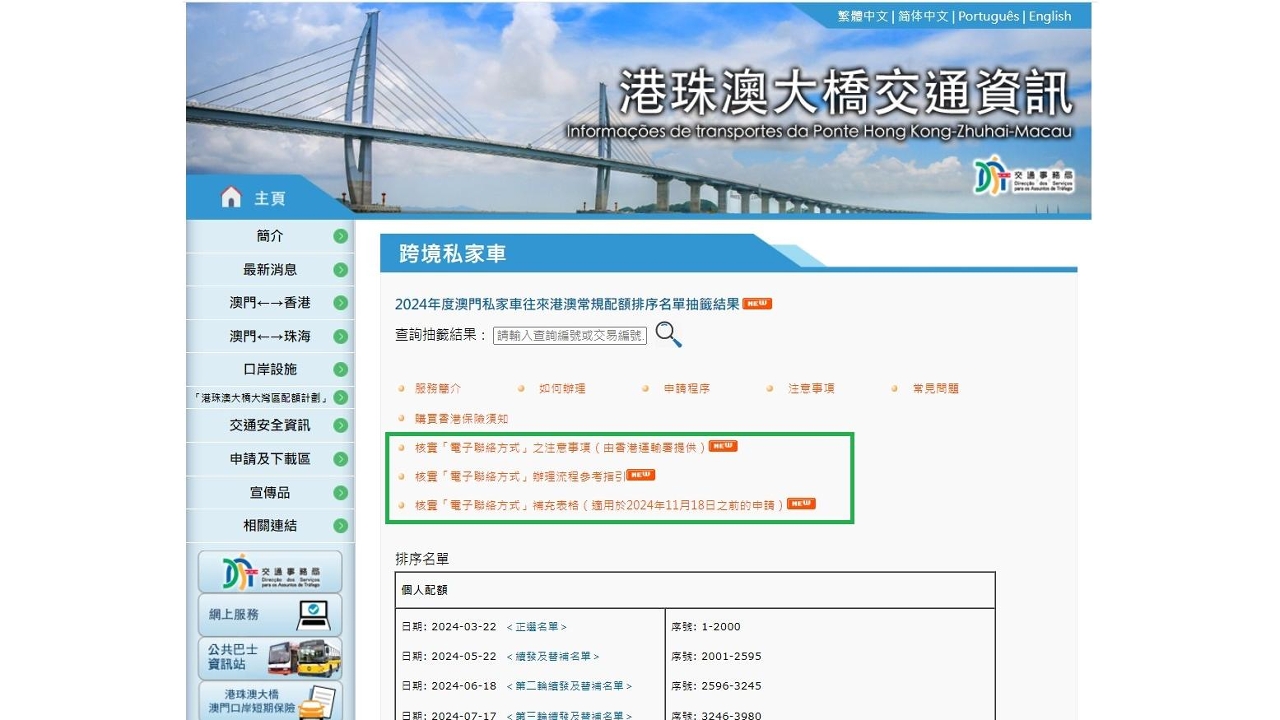Click the home icon beside 主頁
The width and height of the screenshot is (1280, 720).
(x=231, y=197)
